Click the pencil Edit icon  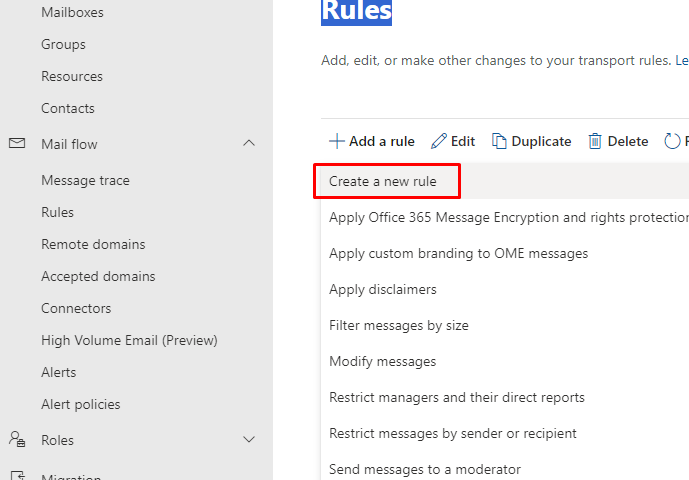(x=439, y=142)
